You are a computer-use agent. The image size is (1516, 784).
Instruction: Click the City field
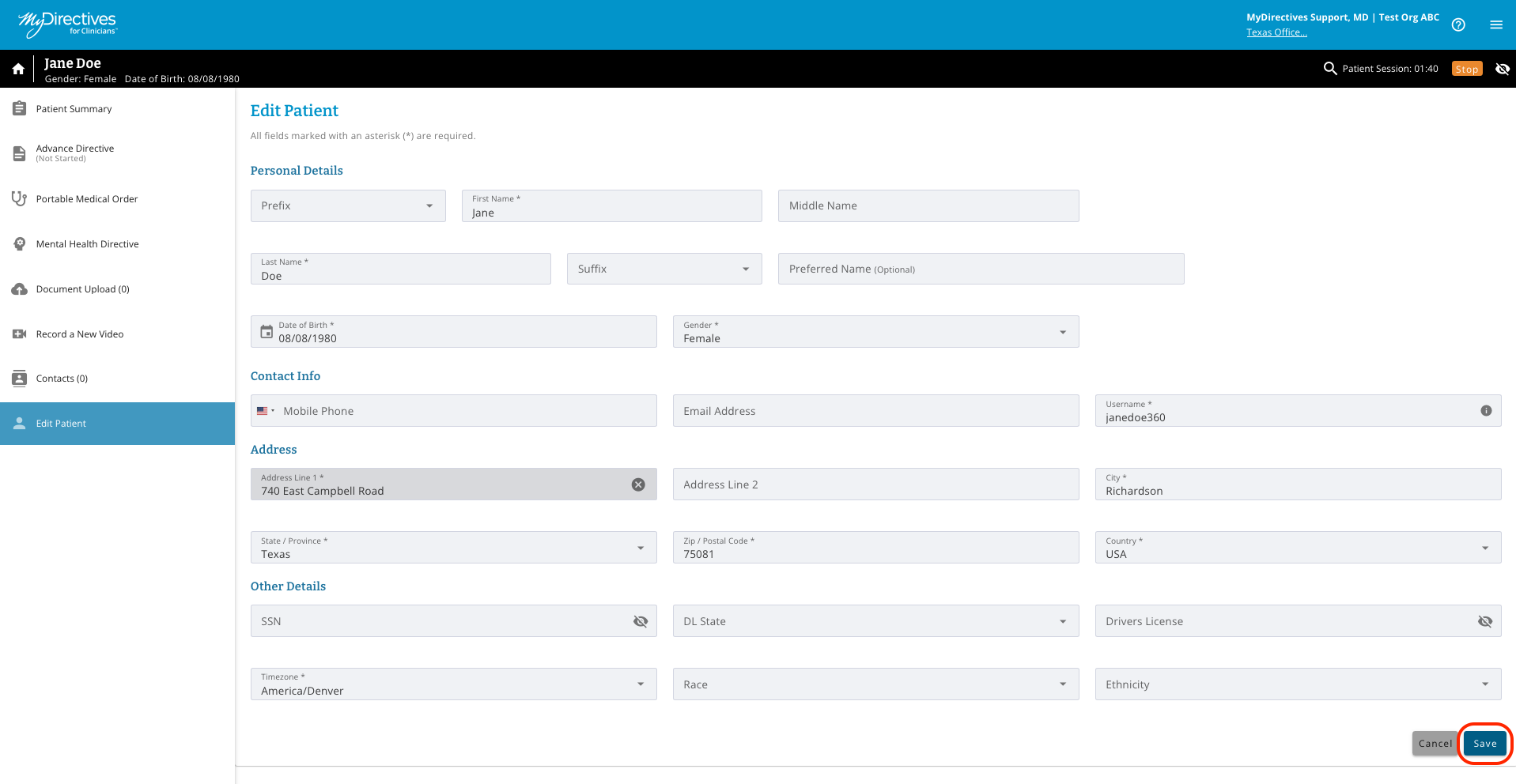click(1298, 484)
